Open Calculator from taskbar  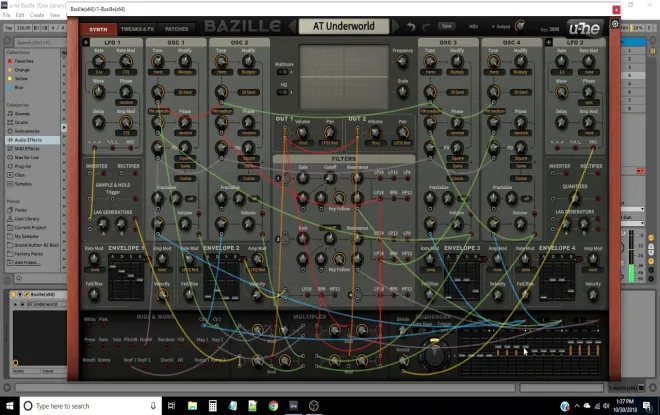(213, 406)
